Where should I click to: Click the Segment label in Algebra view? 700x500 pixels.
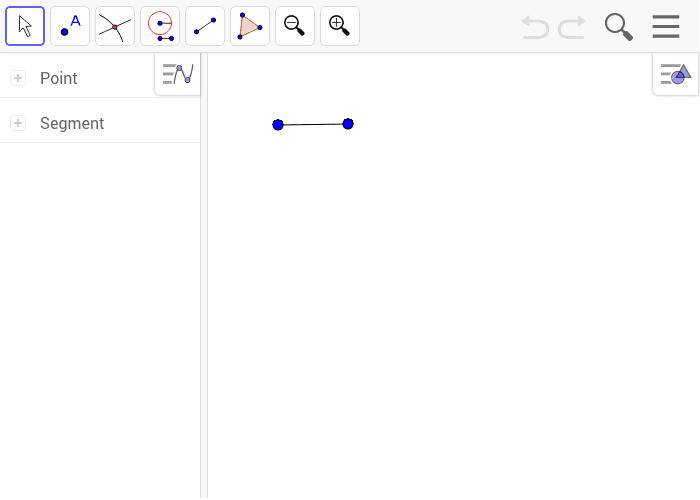pyautogui.click(x=72, y=123)
